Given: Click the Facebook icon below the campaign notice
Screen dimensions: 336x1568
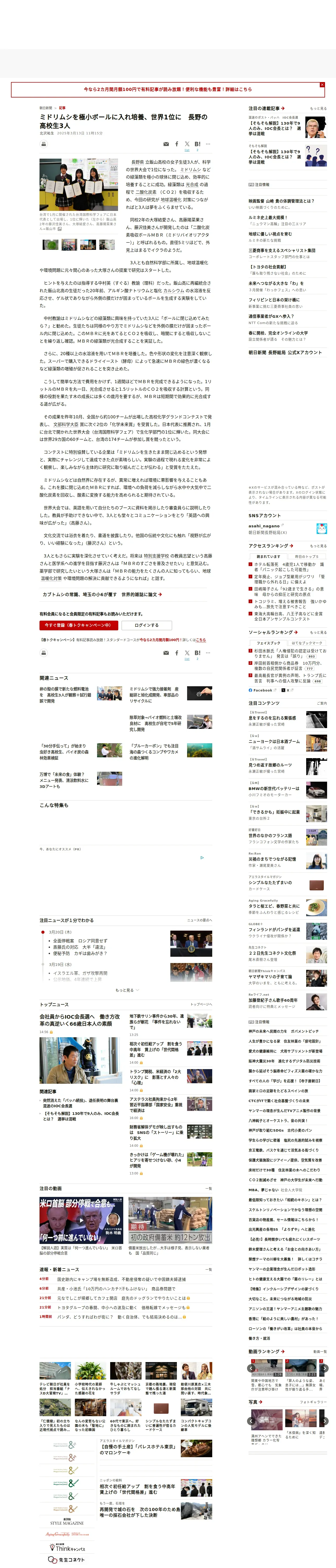Looking at the screenshot, I should (177, 653).
